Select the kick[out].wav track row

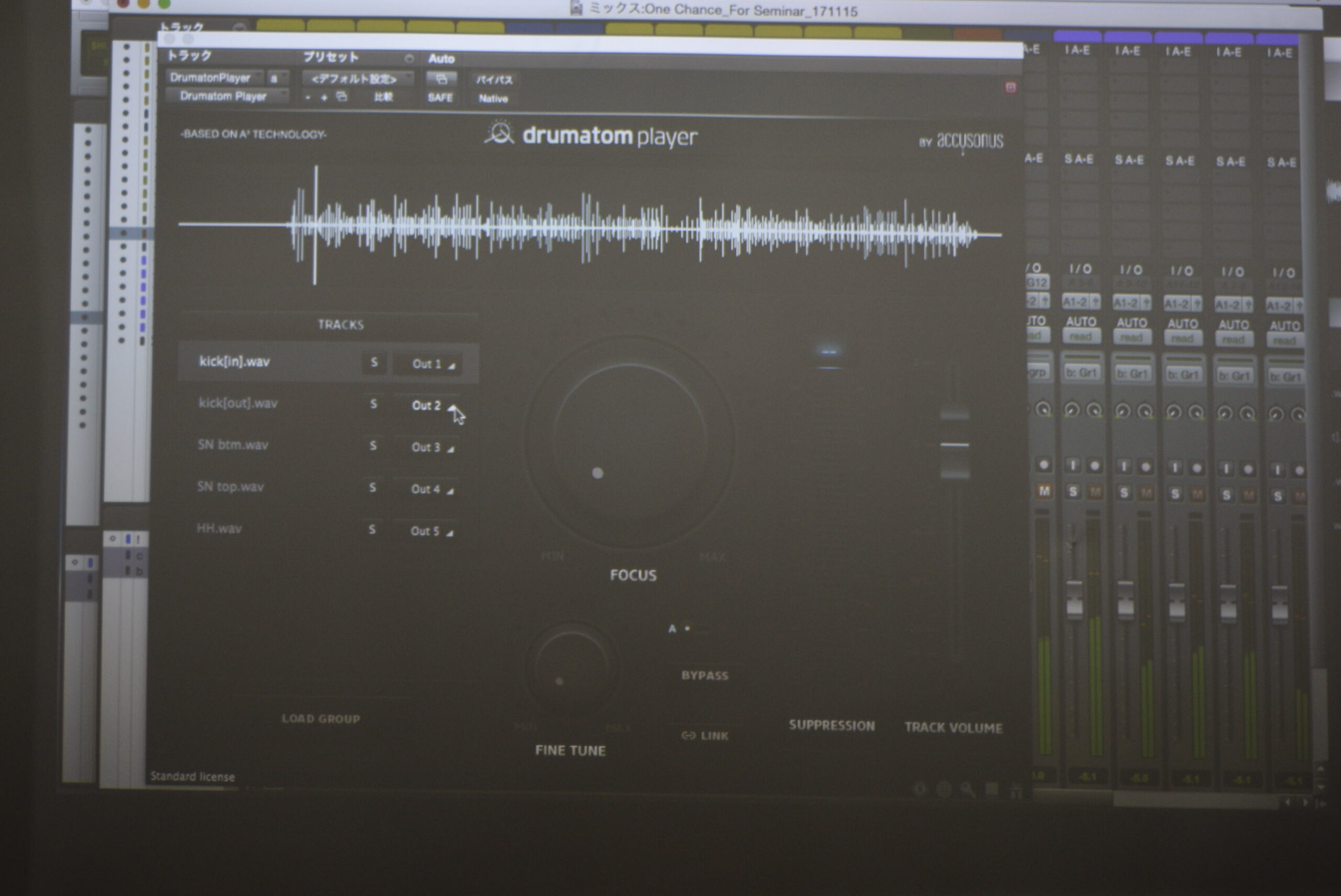328,404
